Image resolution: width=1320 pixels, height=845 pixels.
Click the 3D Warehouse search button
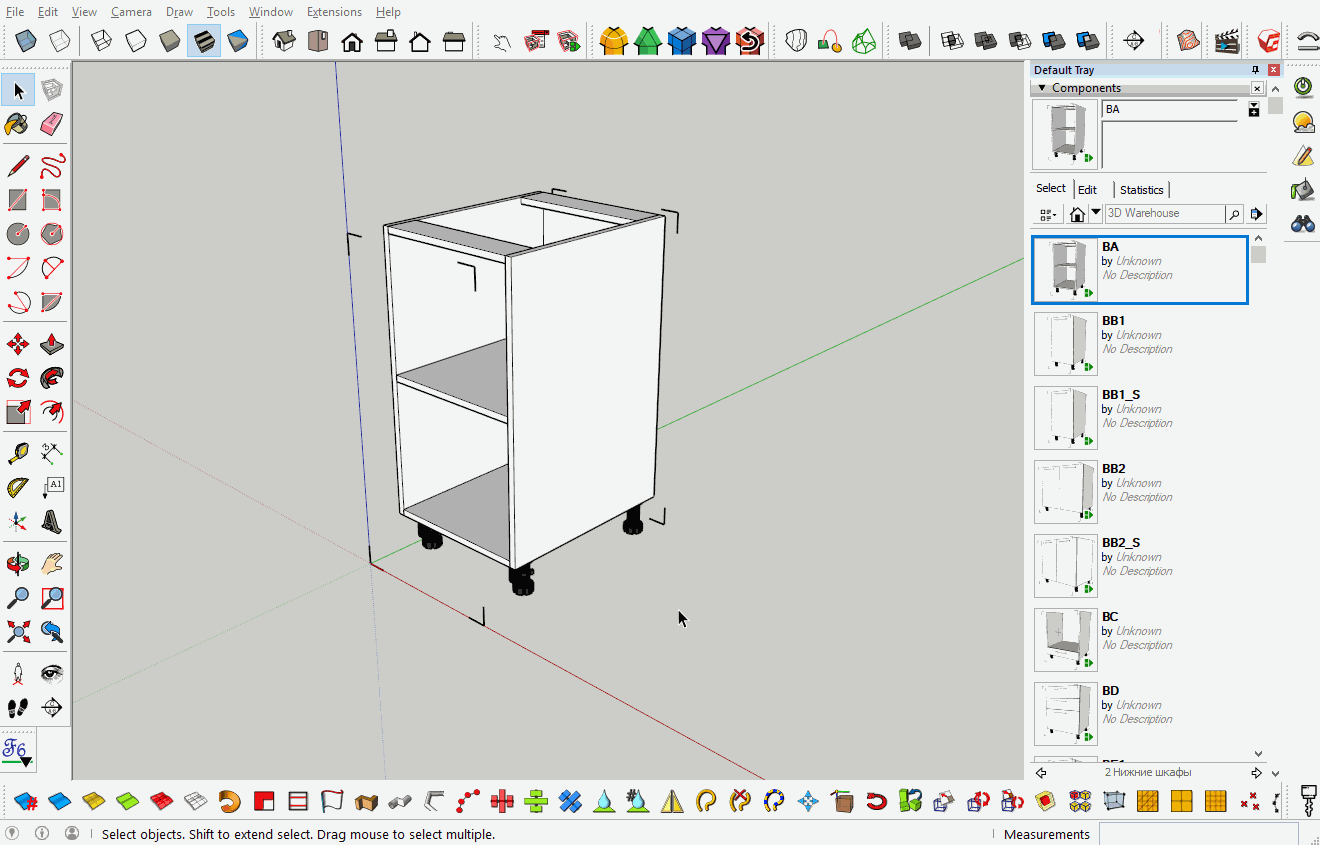1234,213
